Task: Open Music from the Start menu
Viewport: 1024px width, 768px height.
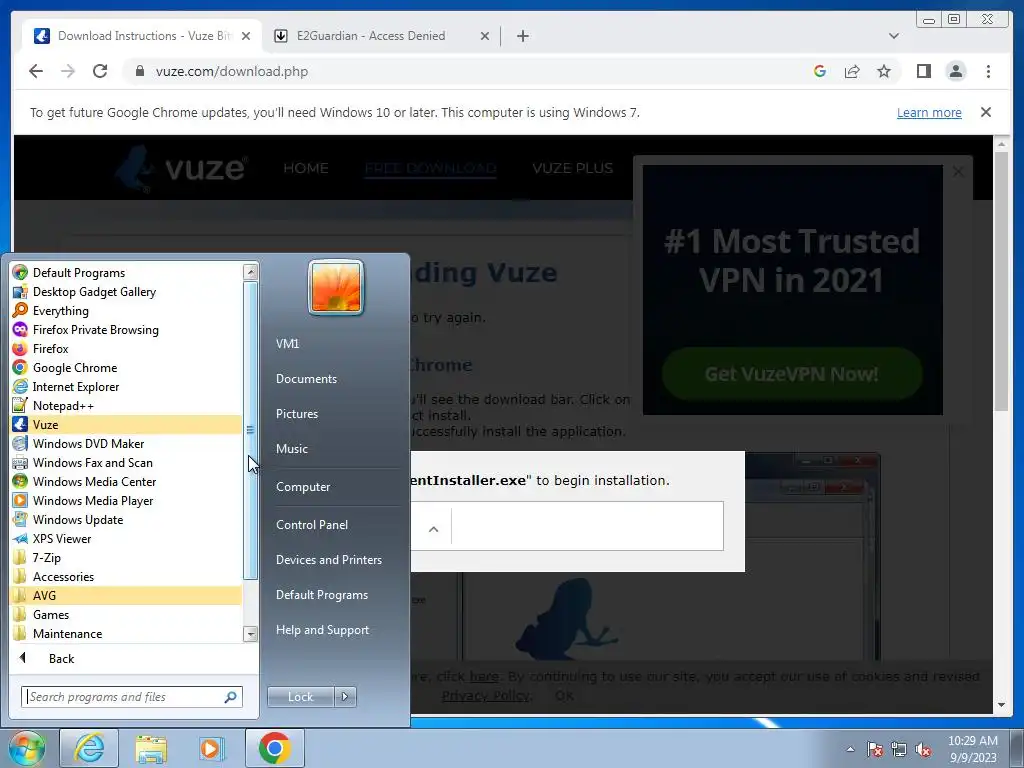Action: click(291, 449)
